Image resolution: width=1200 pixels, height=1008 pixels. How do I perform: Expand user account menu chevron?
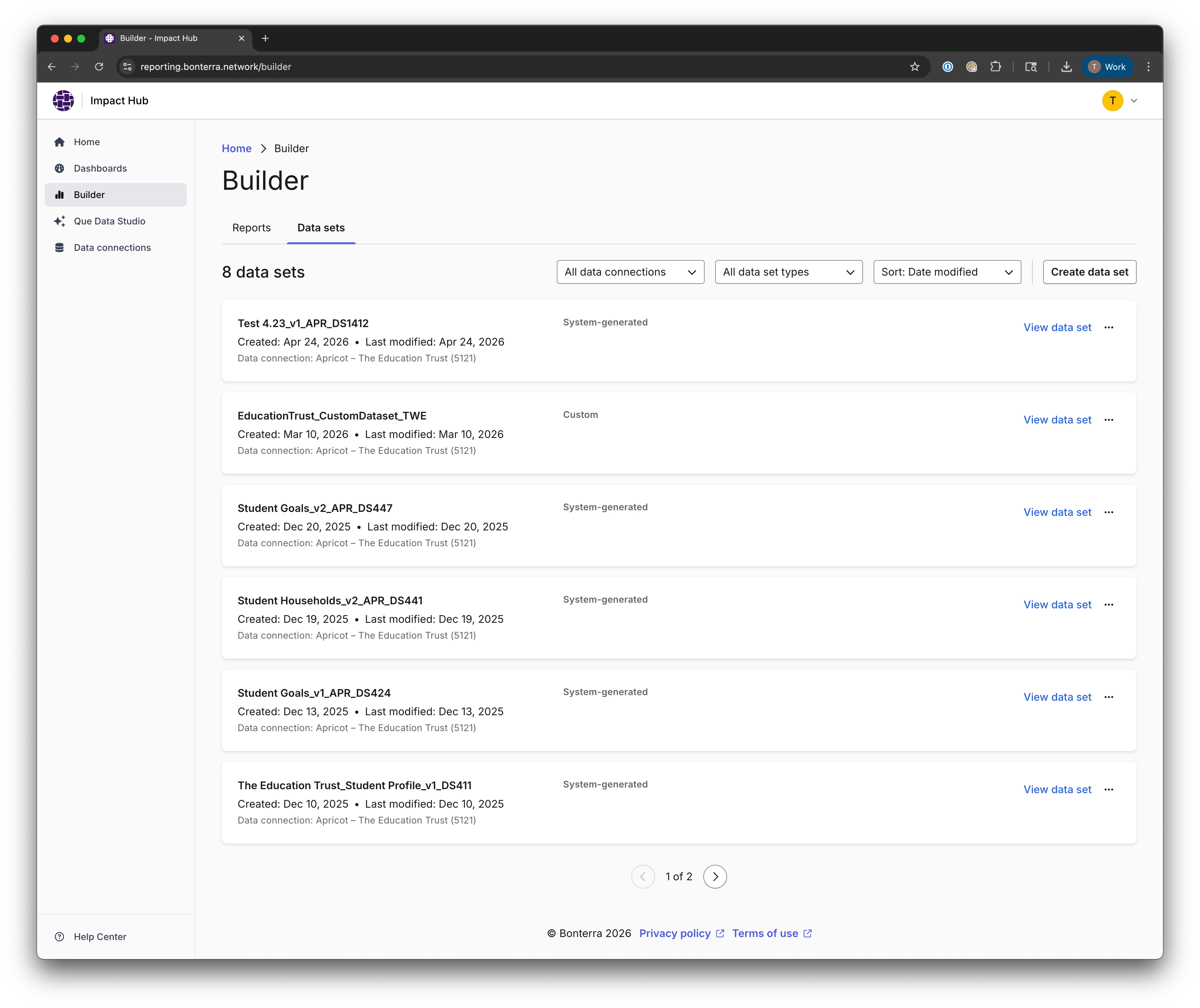1134,101
